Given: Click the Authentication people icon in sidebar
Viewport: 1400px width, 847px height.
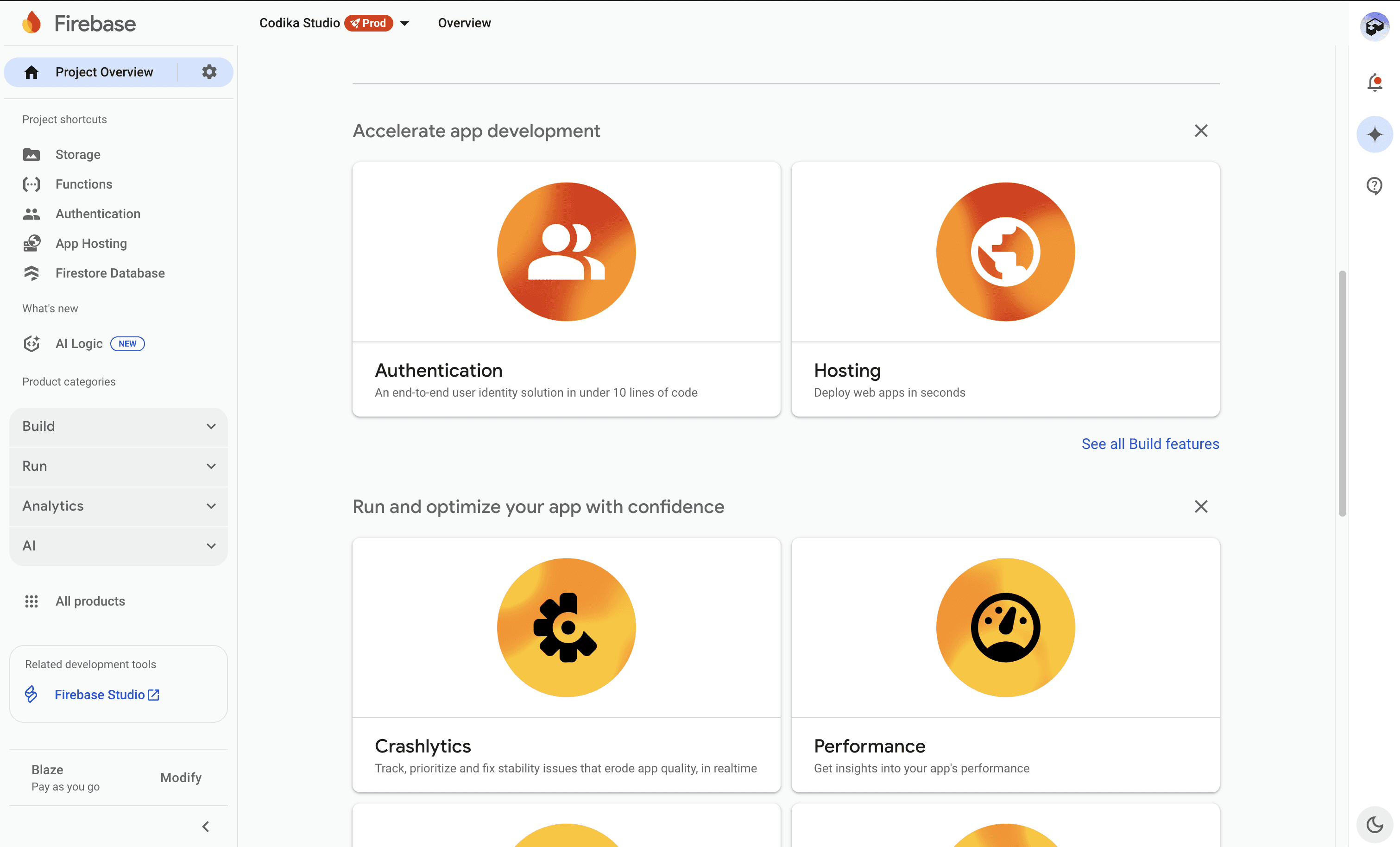Looking at the screenshot, I should point(32,214).
